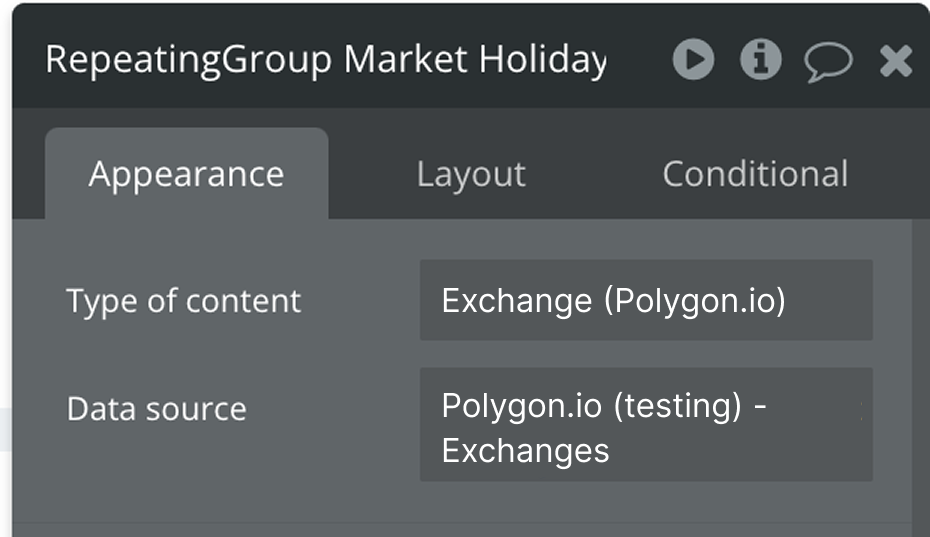Screen dimensions: 930x537
Task: Click the Exchange (Polygon.io) value
Action: [613, 301]
